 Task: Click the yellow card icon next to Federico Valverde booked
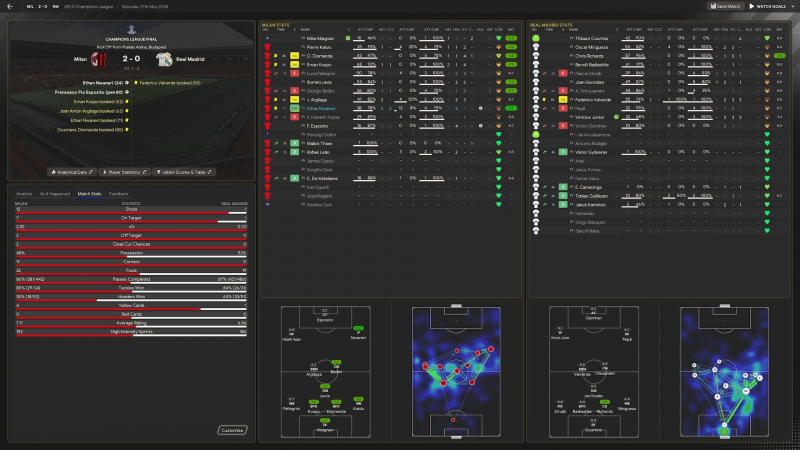136,83
